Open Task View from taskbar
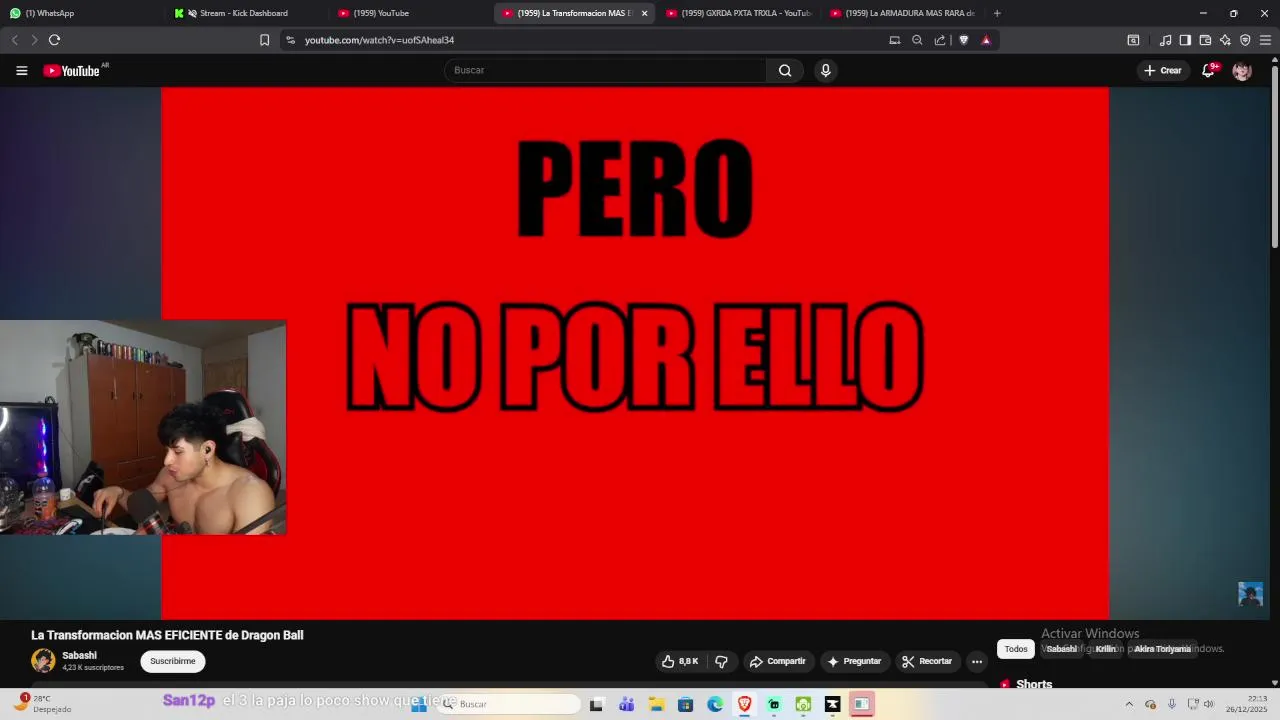This screenshot has width=1280, height=720. 596,704
